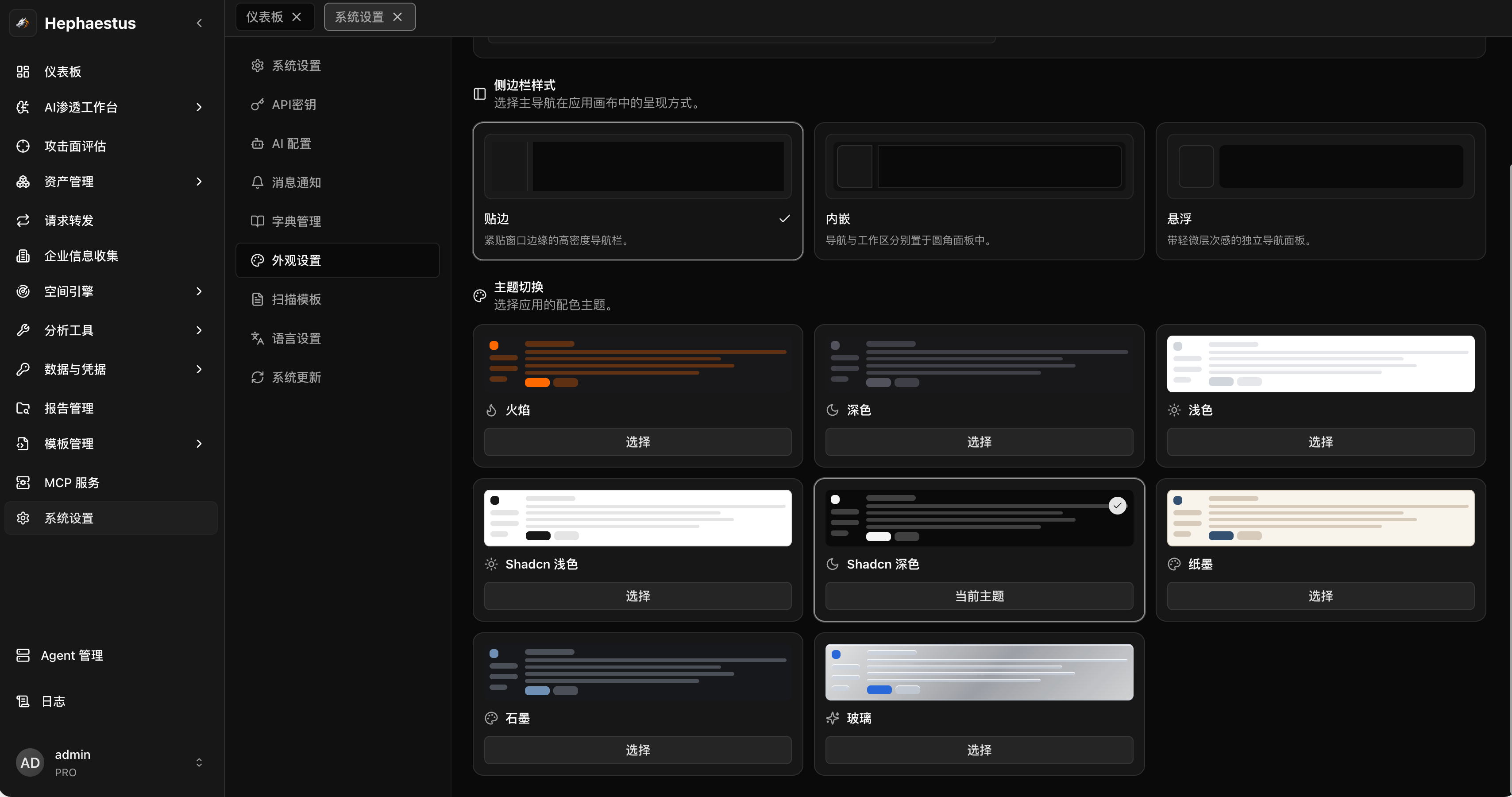This screenshot has width=1512, height=797.
Task: Click the 系统更新 refresh icon
Action: 257,377
